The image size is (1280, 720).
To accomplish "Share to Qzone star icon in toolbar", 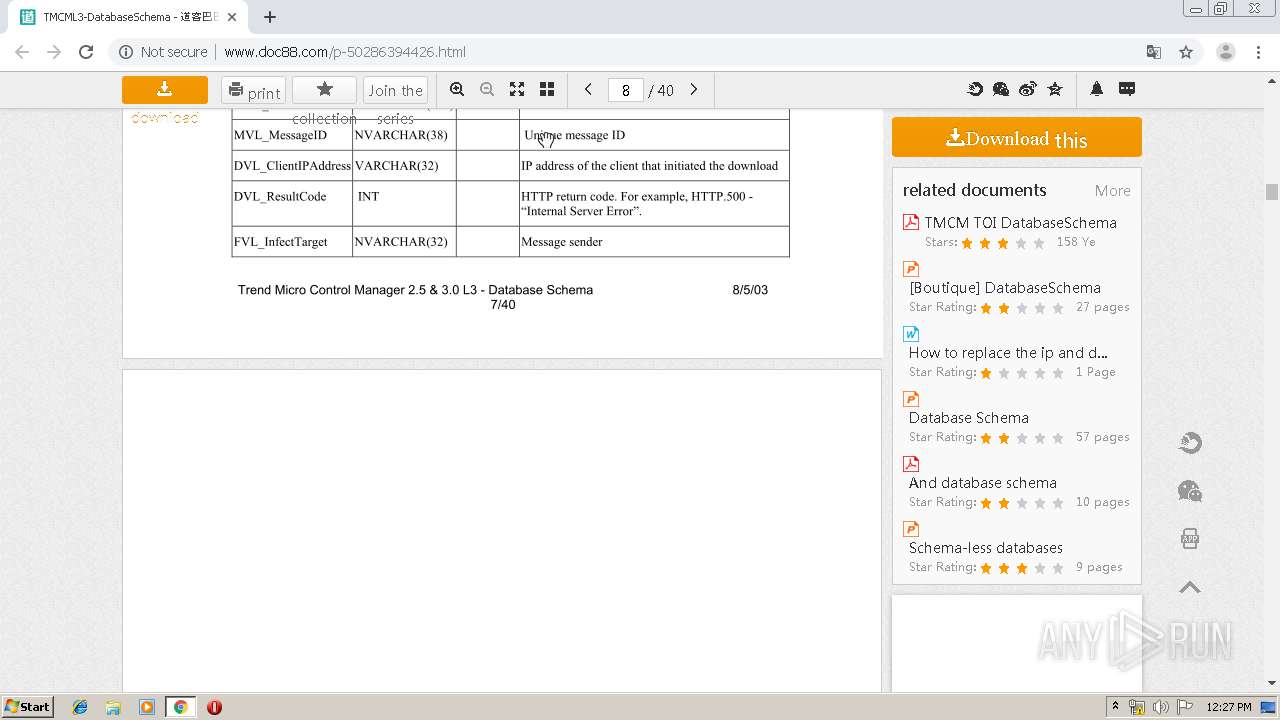I will click(x=1055, y=89).
